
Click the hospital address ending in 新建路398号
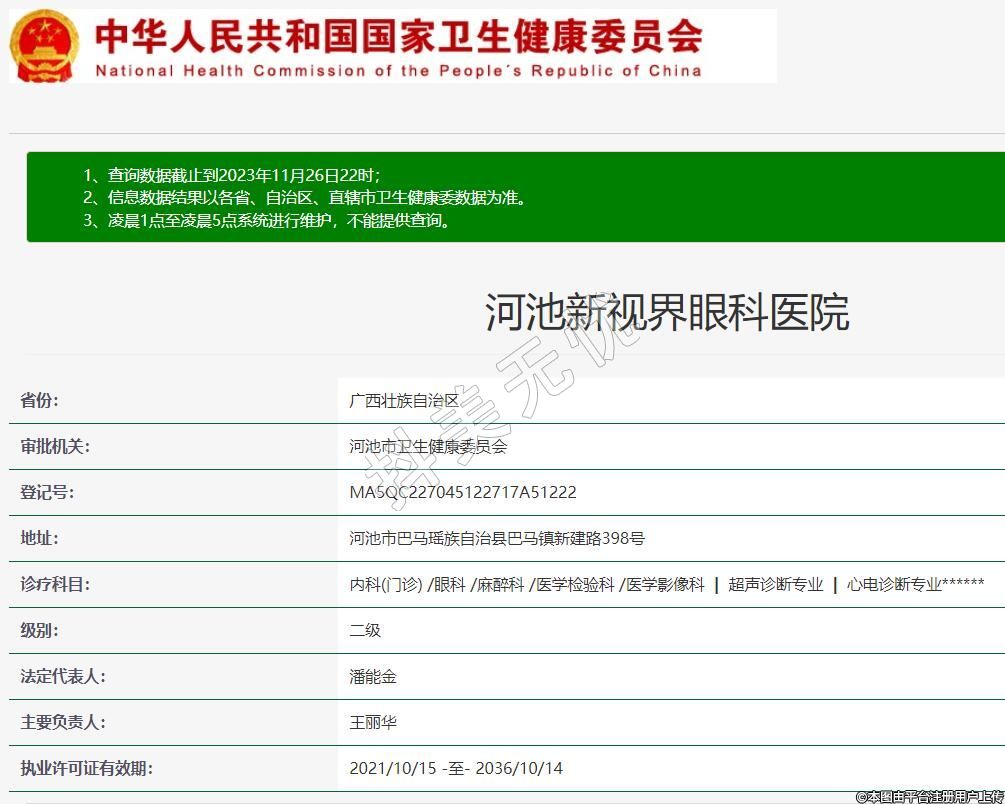point(497,538)
